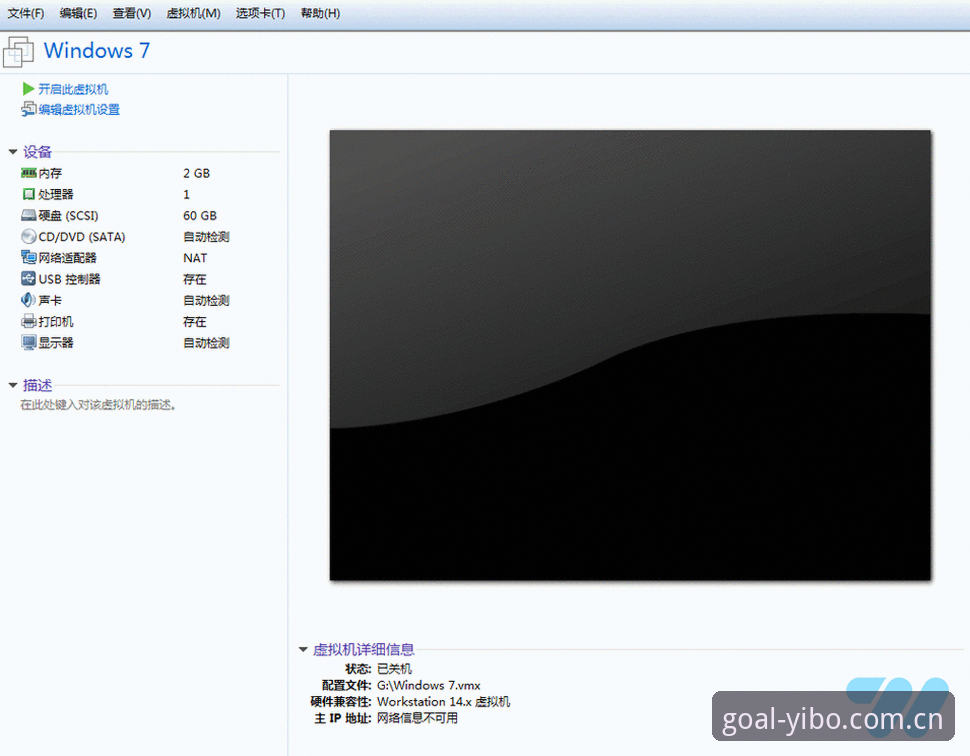
Task: Open the 编辑(E) menu
Action: point(78,13)
